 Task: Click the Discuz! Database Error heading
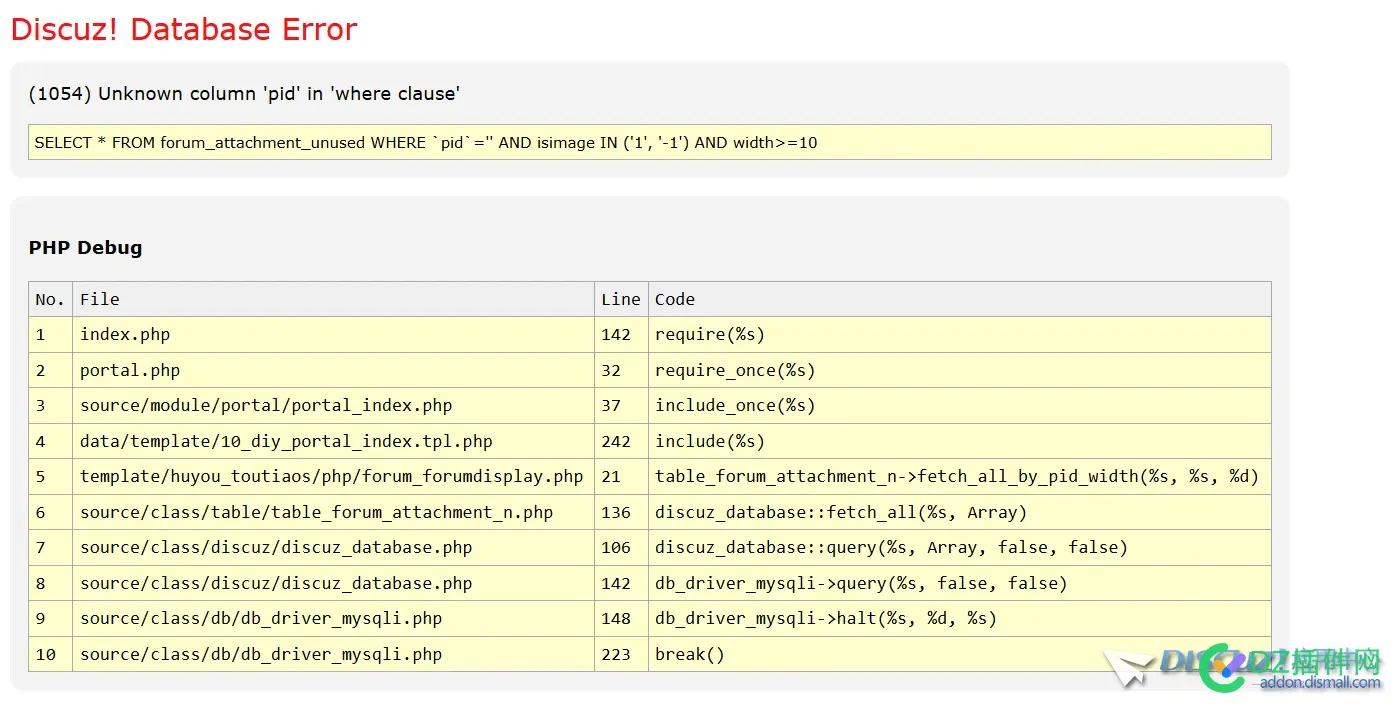click(x=184, y=30)
